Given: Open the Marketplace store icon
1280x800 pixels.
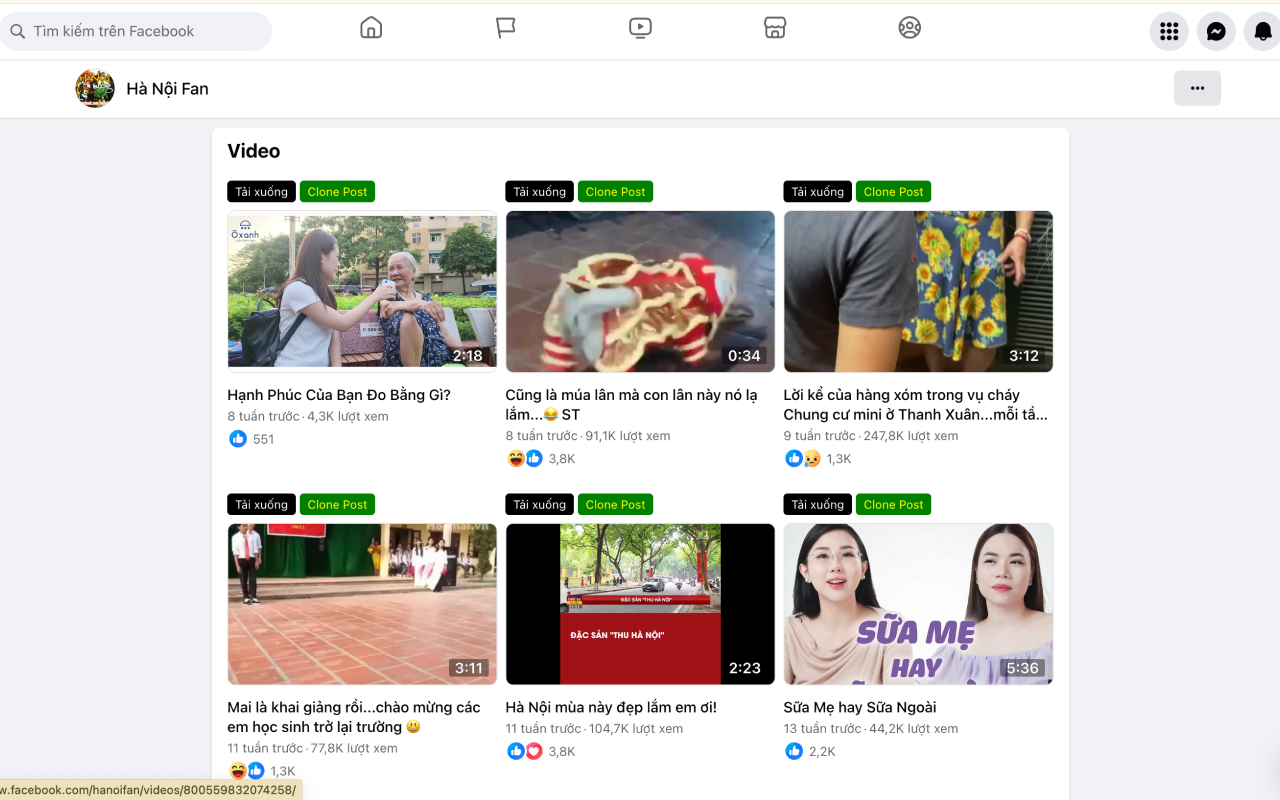Looking at the screenshot, I should [775, 28].
